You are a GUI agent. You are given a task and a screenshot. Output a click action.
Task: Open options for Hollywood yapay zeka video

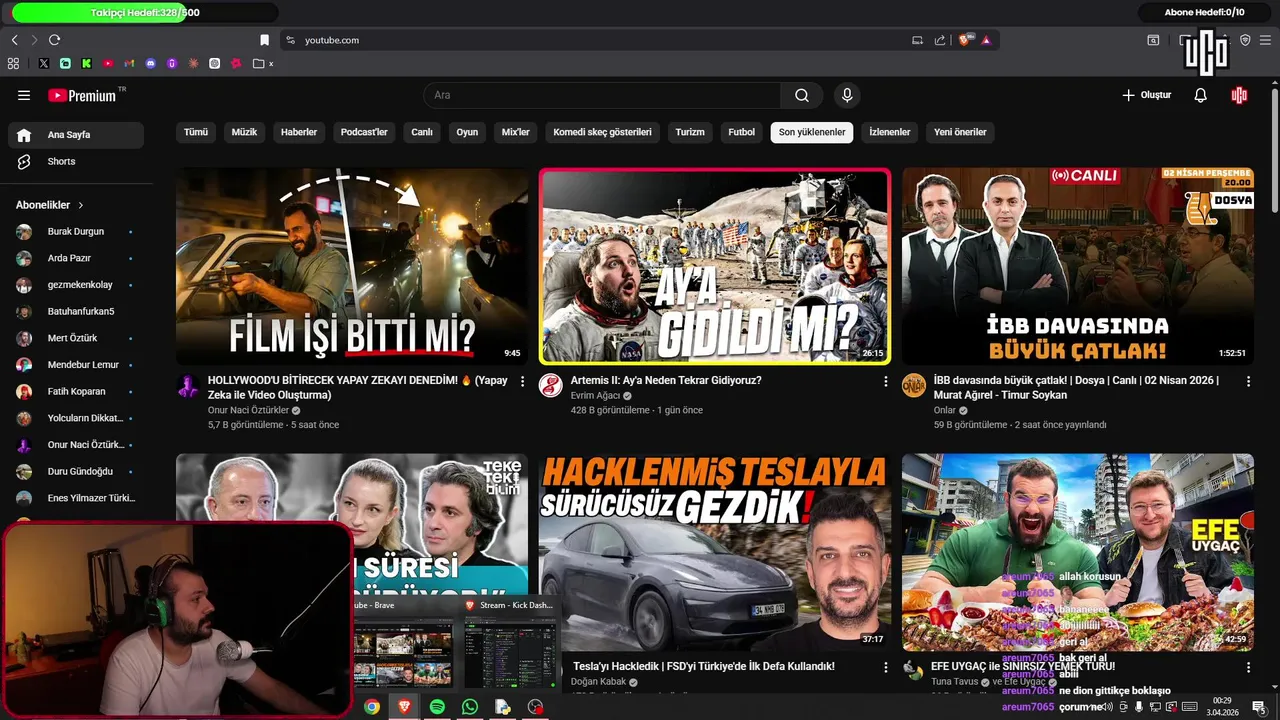522,382
